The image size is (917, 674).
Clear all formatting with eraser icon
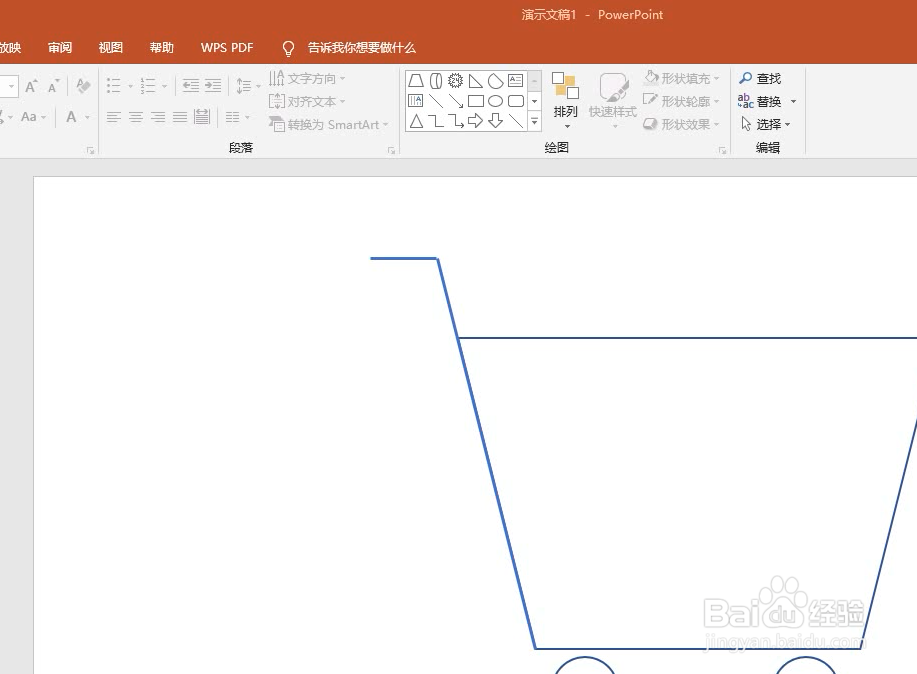point(84,86)
